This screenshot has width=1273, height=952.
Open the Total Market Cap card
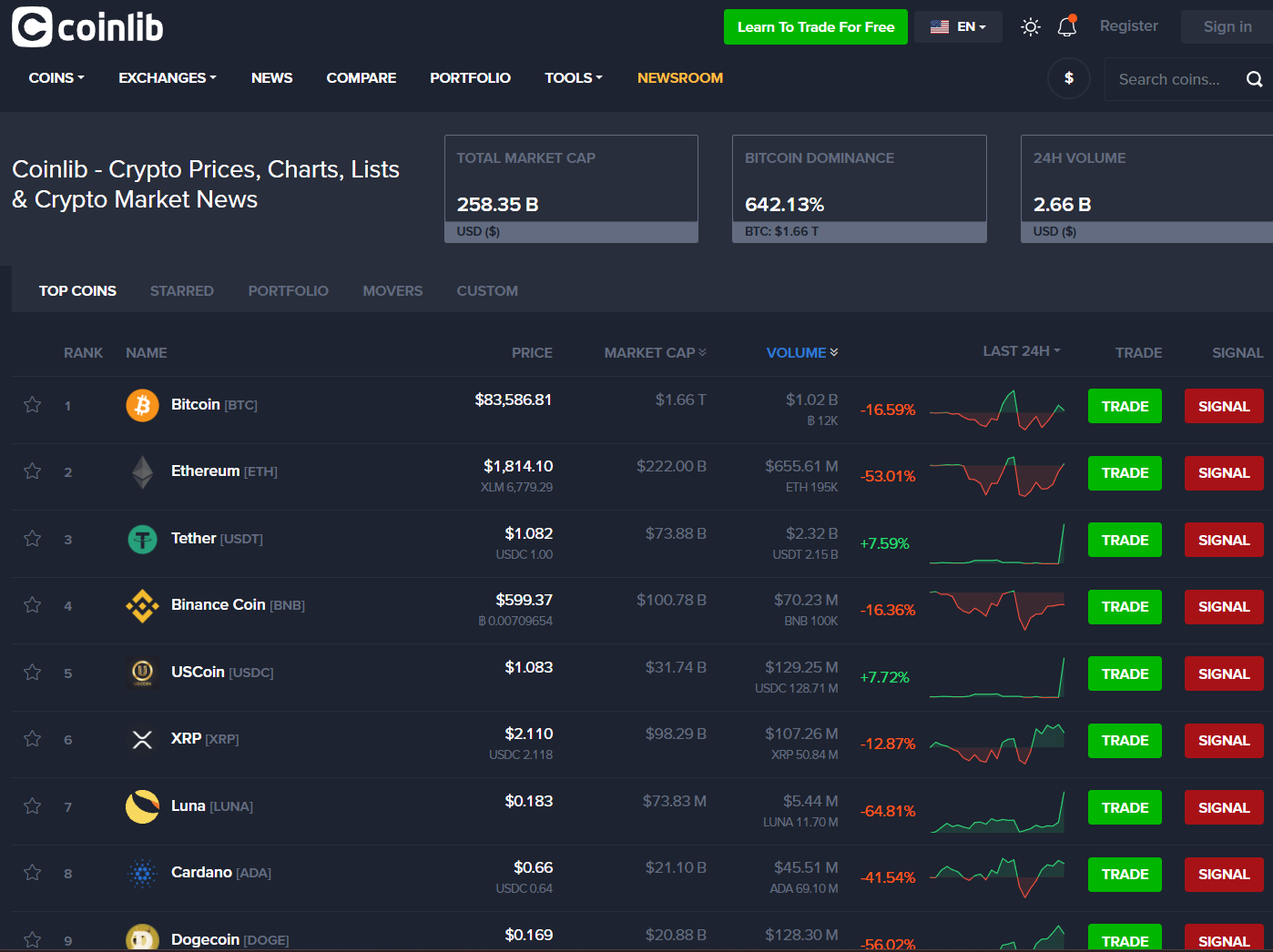pos(571,188)
